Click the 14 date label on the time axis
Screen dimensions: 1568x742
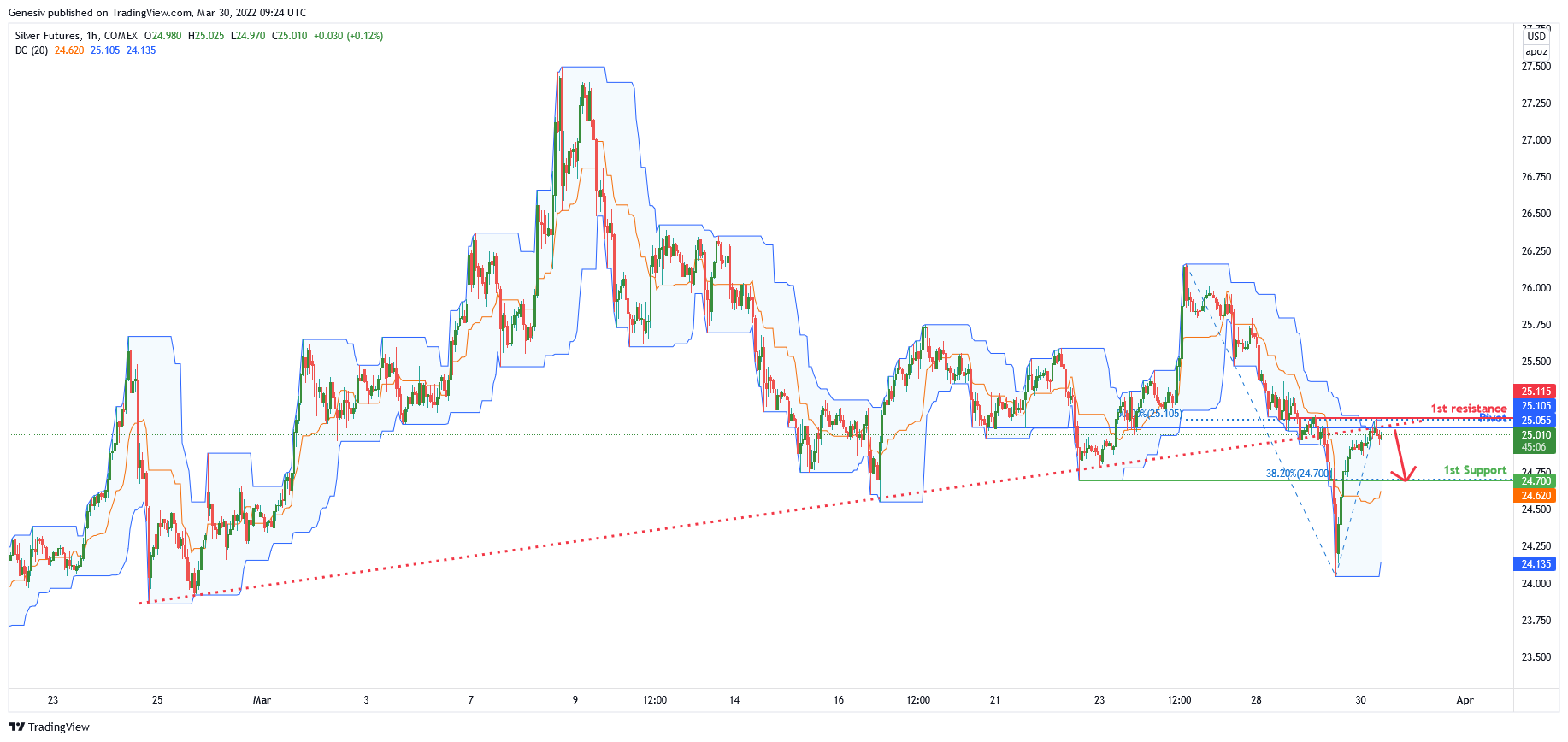pos(734,700)
